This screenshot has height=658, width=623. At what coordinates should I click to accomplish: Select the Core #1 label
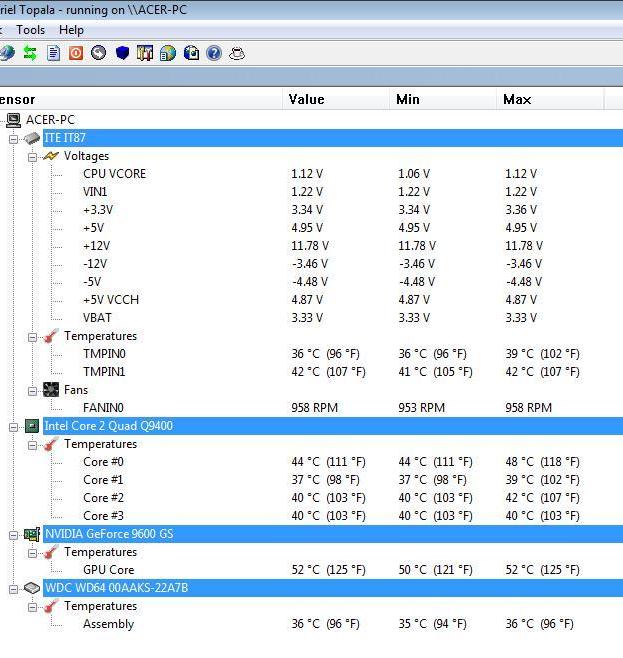[103, 480]
